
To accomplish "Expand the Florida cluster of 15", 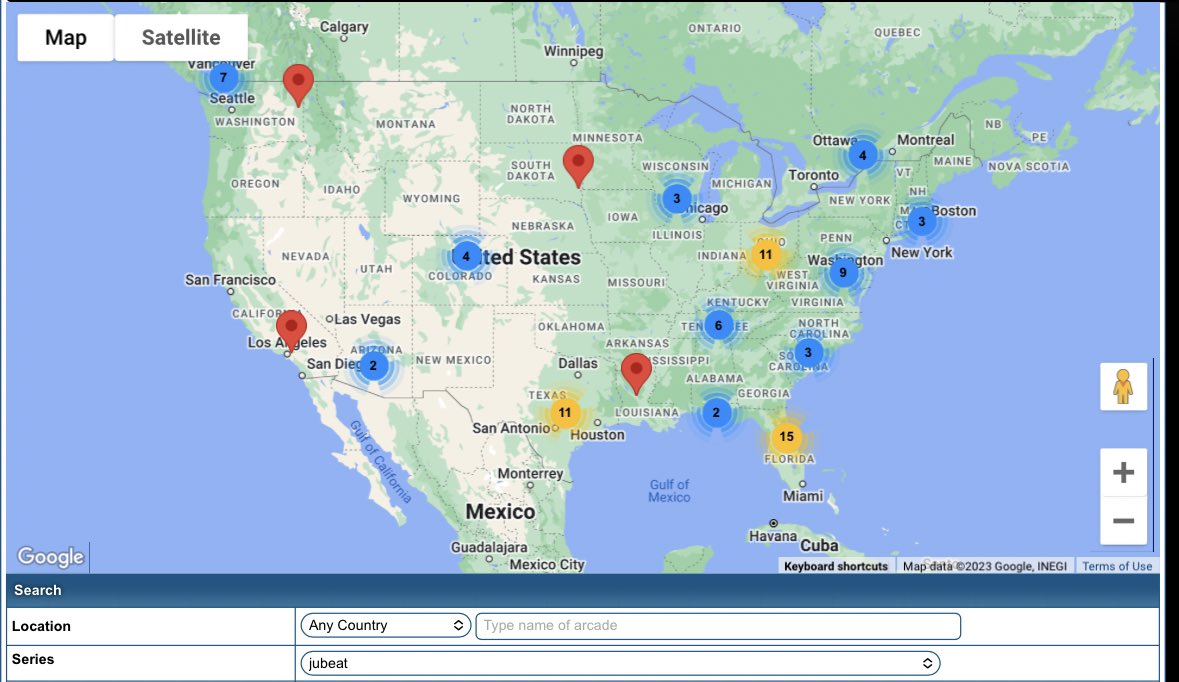I will tap(787, 437).
